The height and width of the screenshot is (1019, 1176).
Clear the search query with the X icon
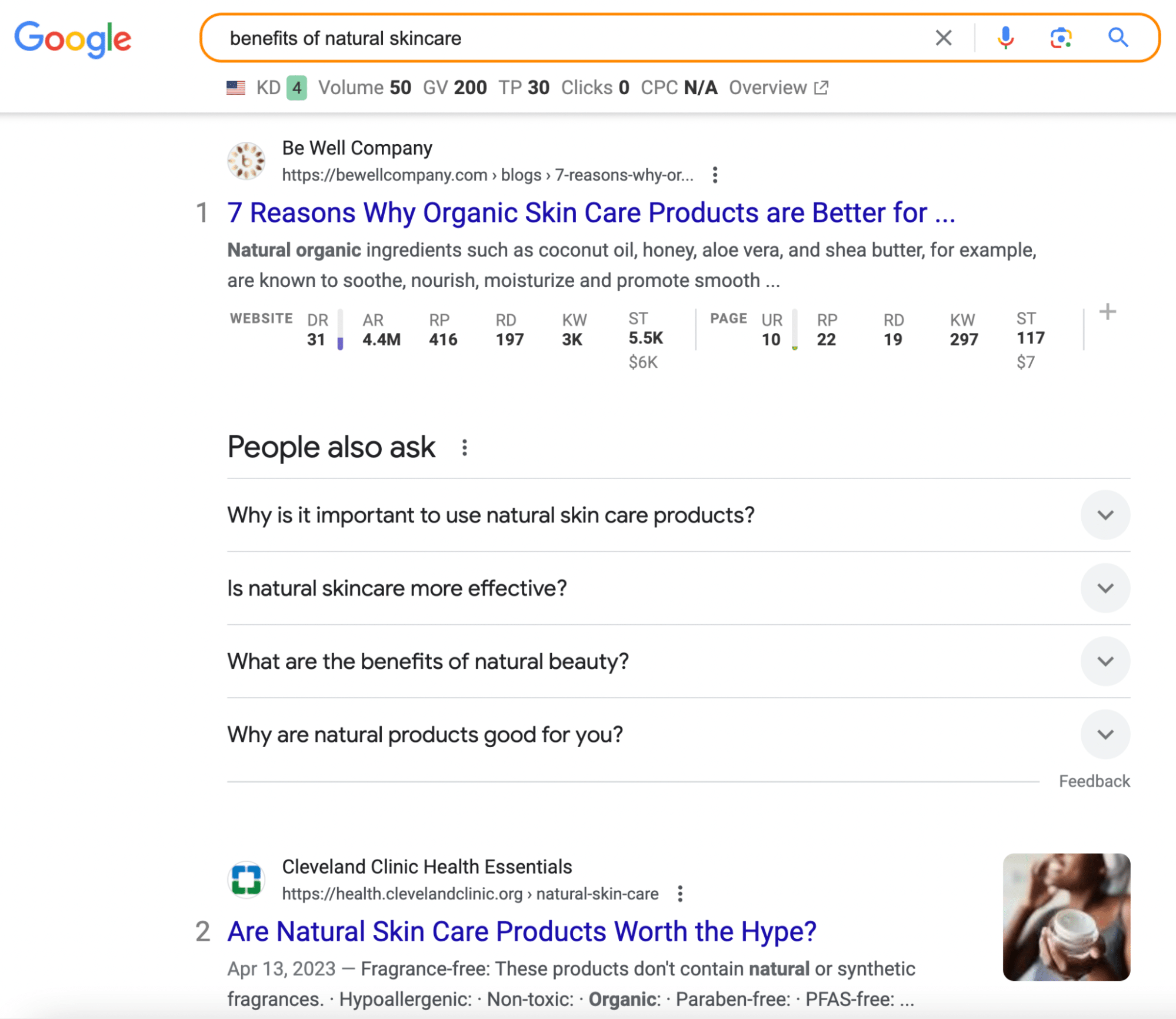point(943,38)
